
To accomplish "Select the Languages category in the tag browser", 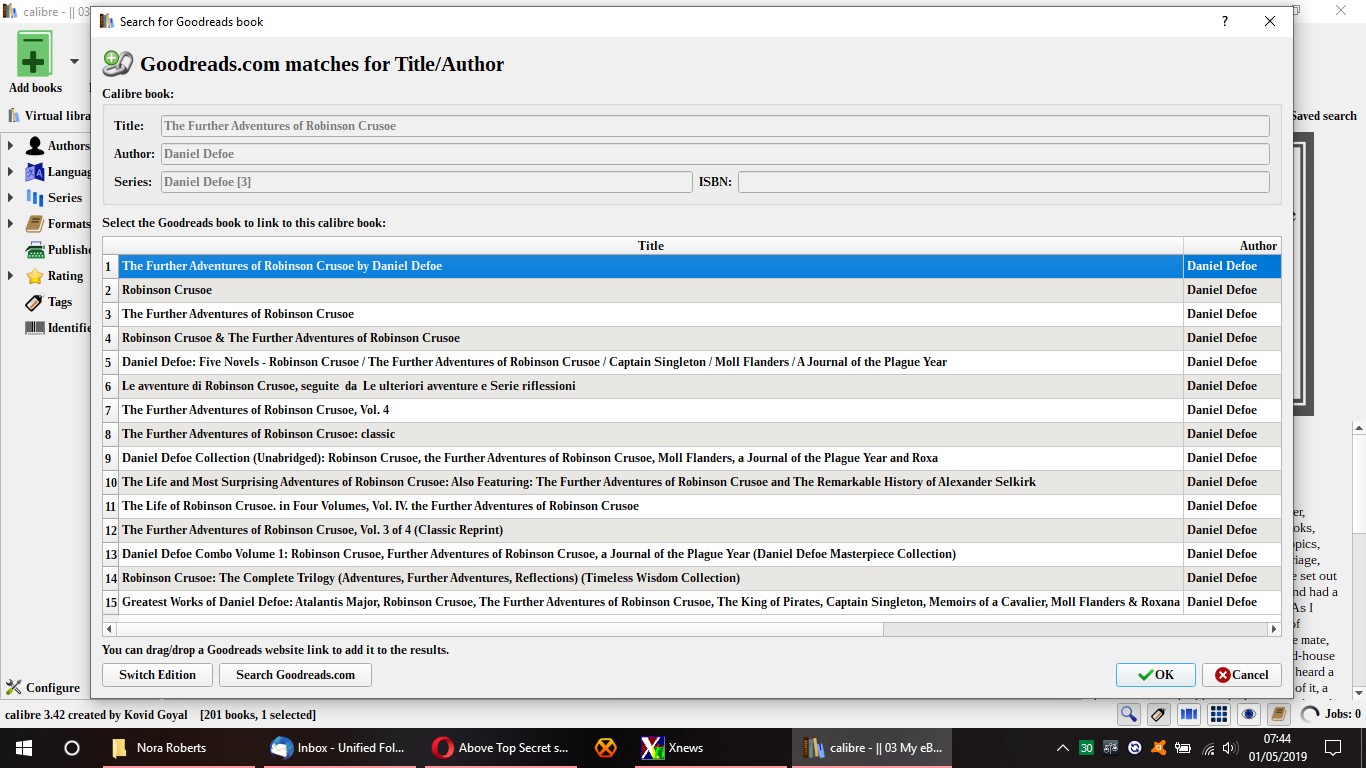I will (x=57, y=172).
